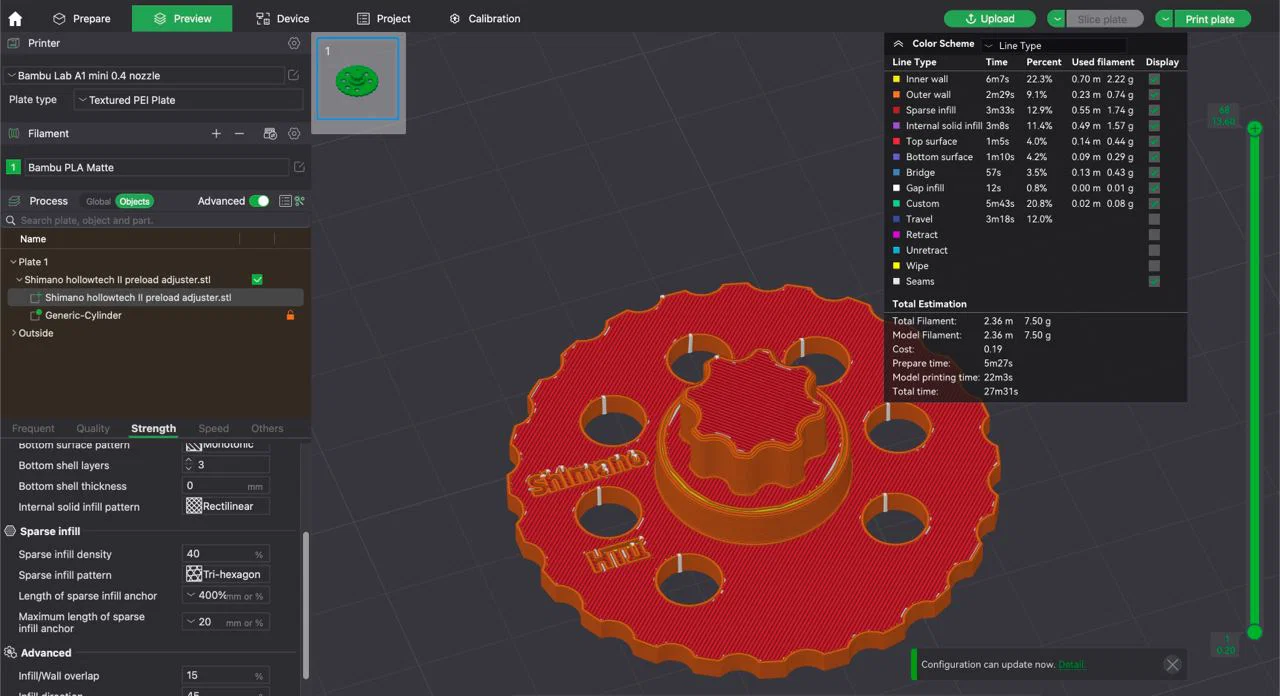Enable Retract display checkbox

[1154, 235]
